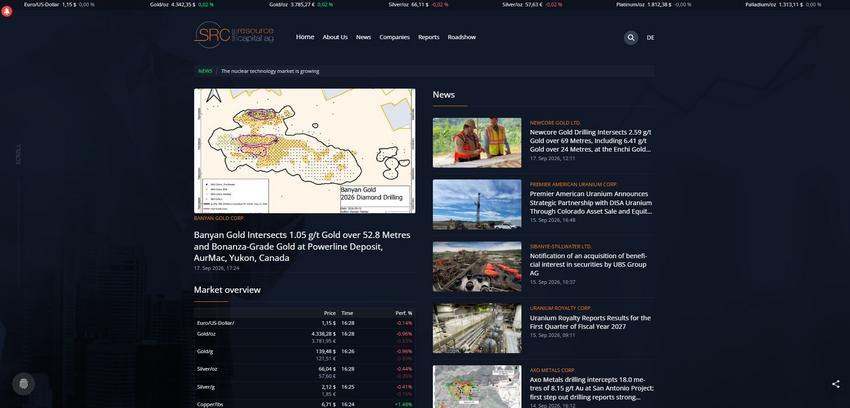The height and width of the screenshot is (408, 850).
Task: Select the Gold/oz row in Market overview
Action: pos(305,337)
